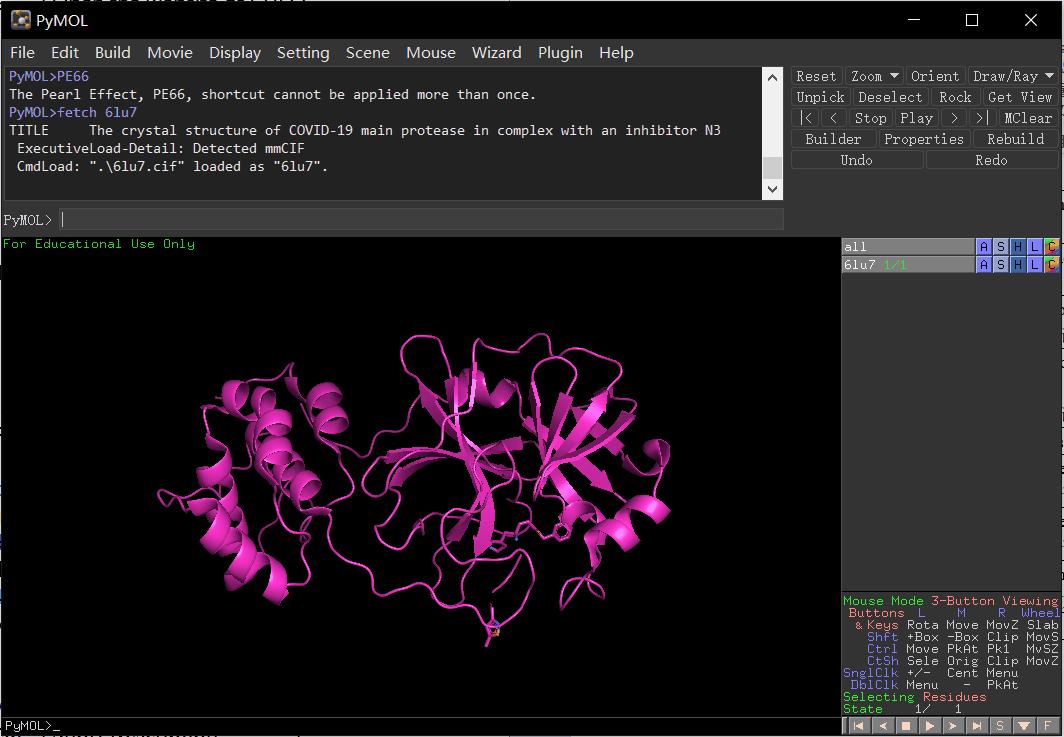This screenshot has height=737, width=1064.
Task: Open the Action menu for the 6lu7 object
Action: (984, 265)
